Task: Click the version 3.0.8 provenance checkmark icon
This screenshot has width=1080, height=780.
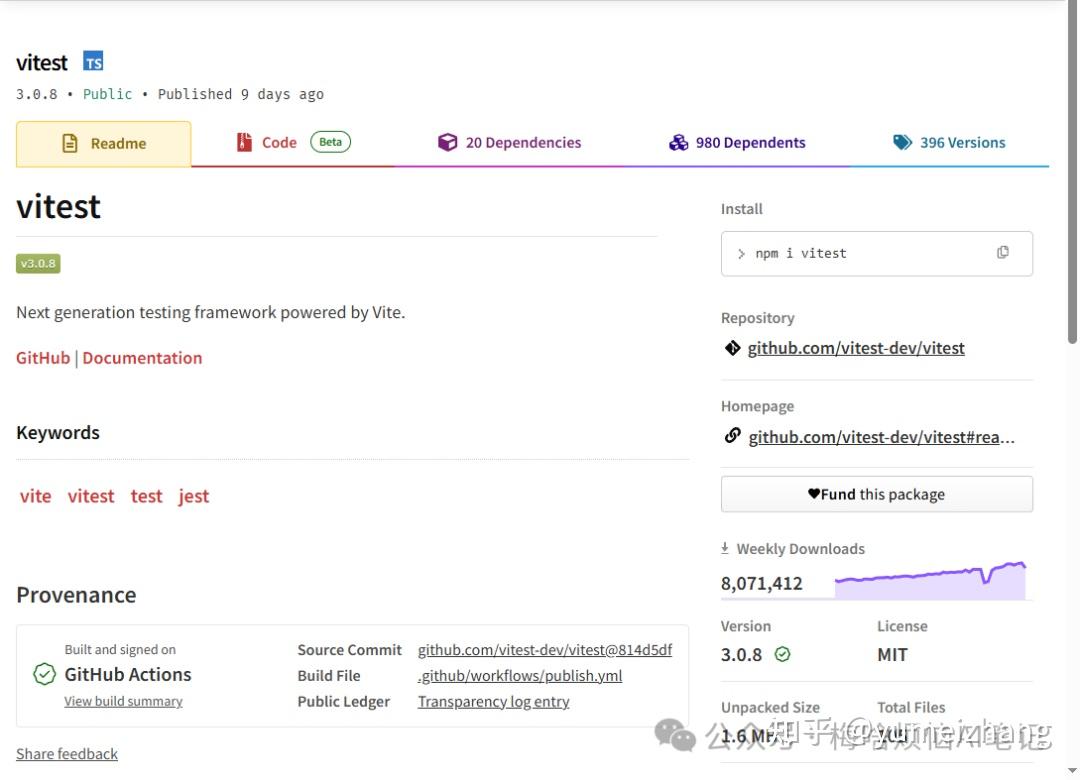Action: [782, 654]
